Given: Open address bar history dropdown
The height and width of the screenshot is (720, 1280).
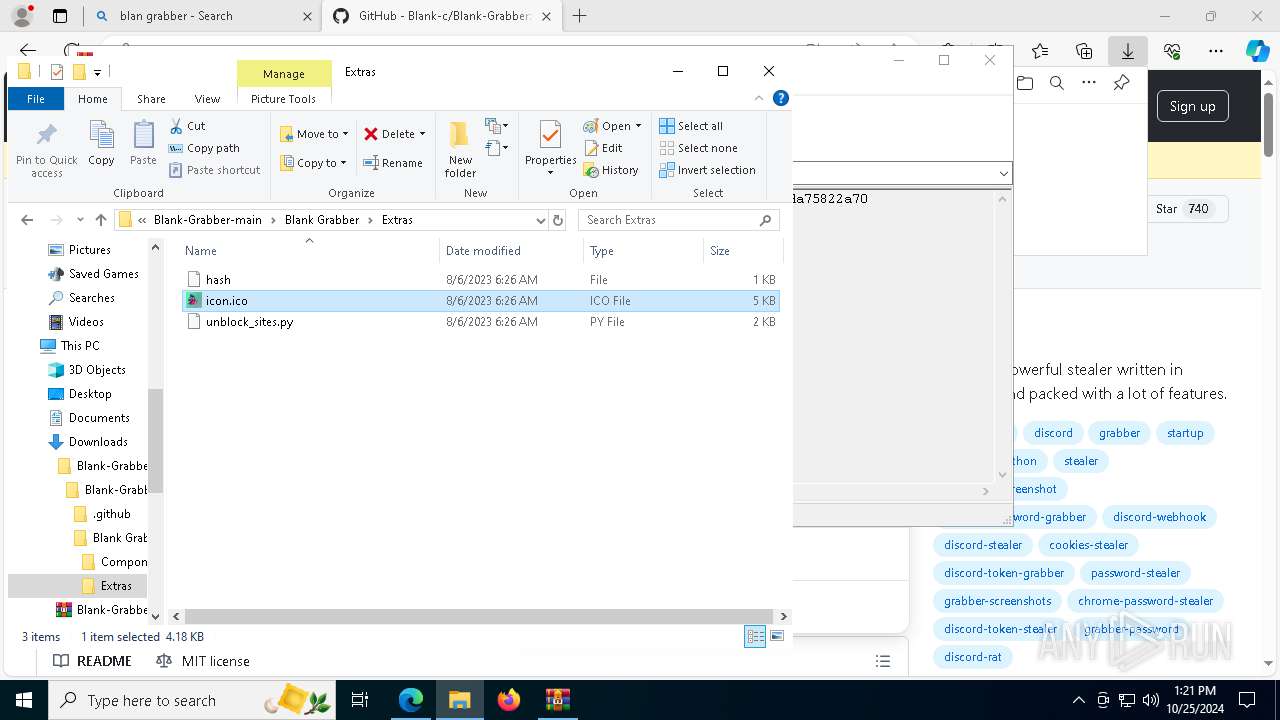Looking at the screenshot, I should tap(541, 220).
